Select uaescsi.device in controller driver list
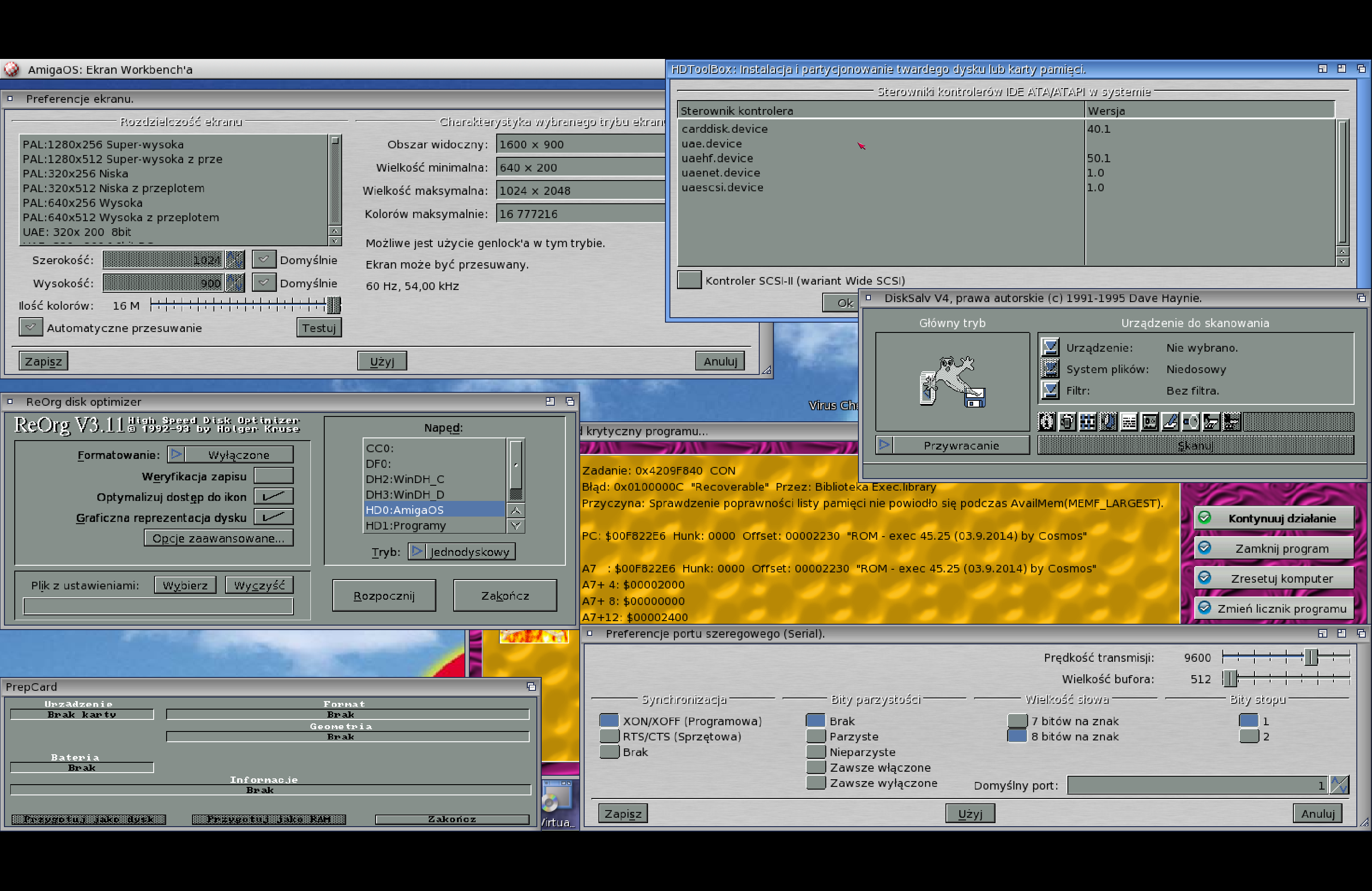Screen dimensions: 1372x891 pos(881,187)
